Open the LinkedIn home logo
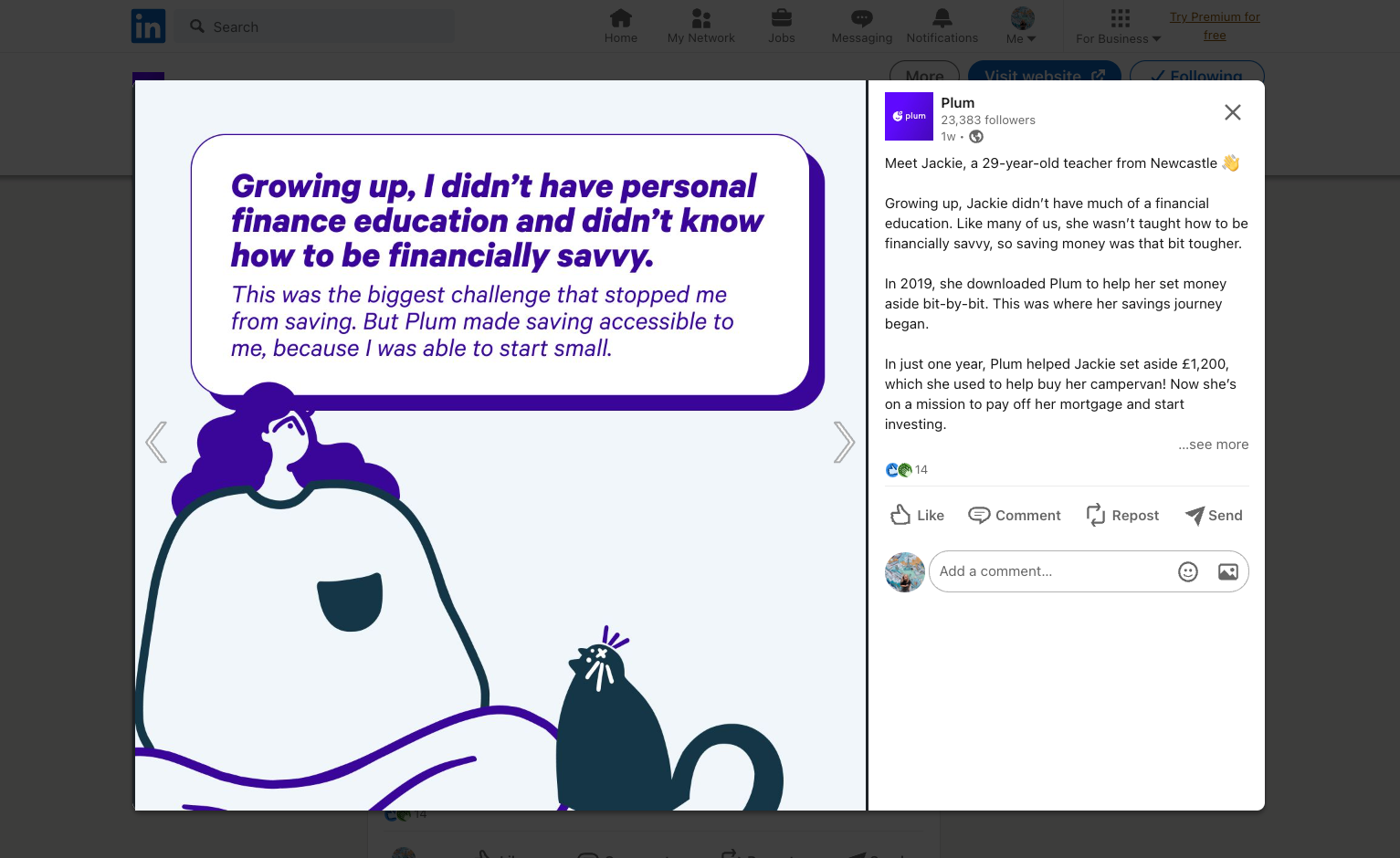 coord(148,26)
